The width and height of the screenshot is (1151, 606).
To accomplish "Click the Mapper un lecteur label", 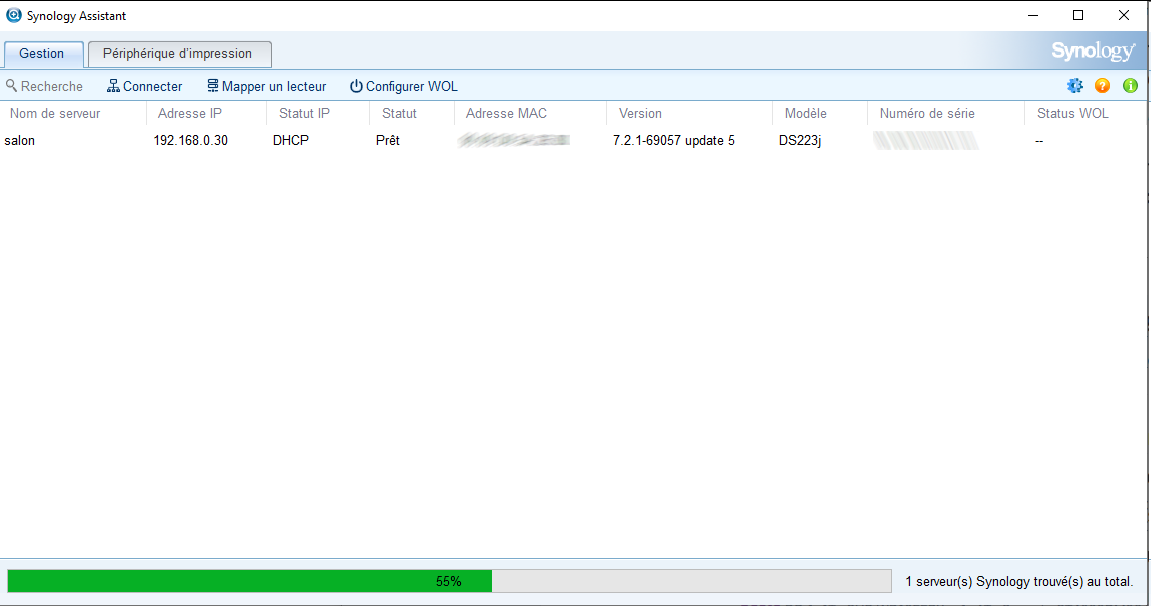I will 274,86.
